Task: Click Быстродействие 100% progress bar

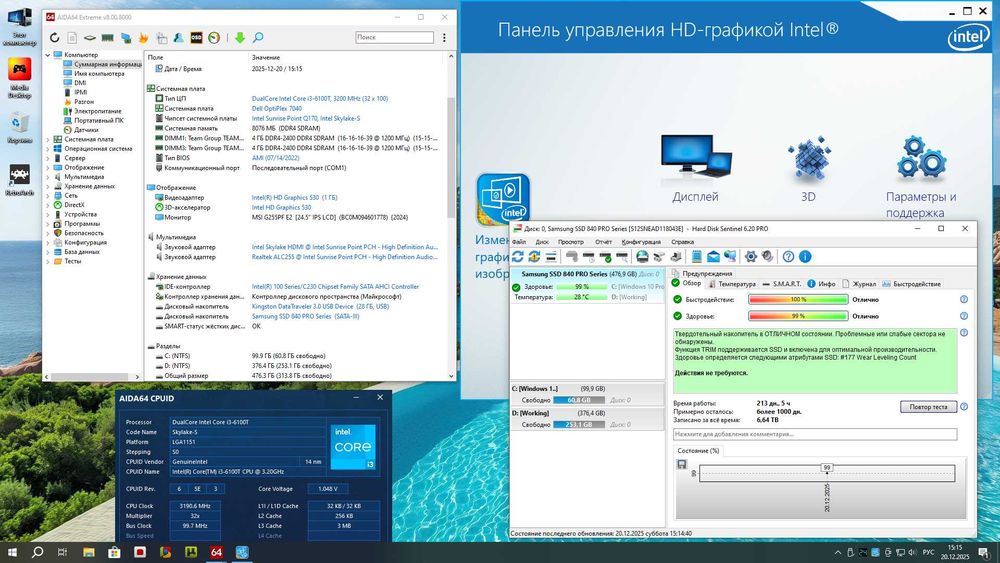Action: [x=798, y=299]
